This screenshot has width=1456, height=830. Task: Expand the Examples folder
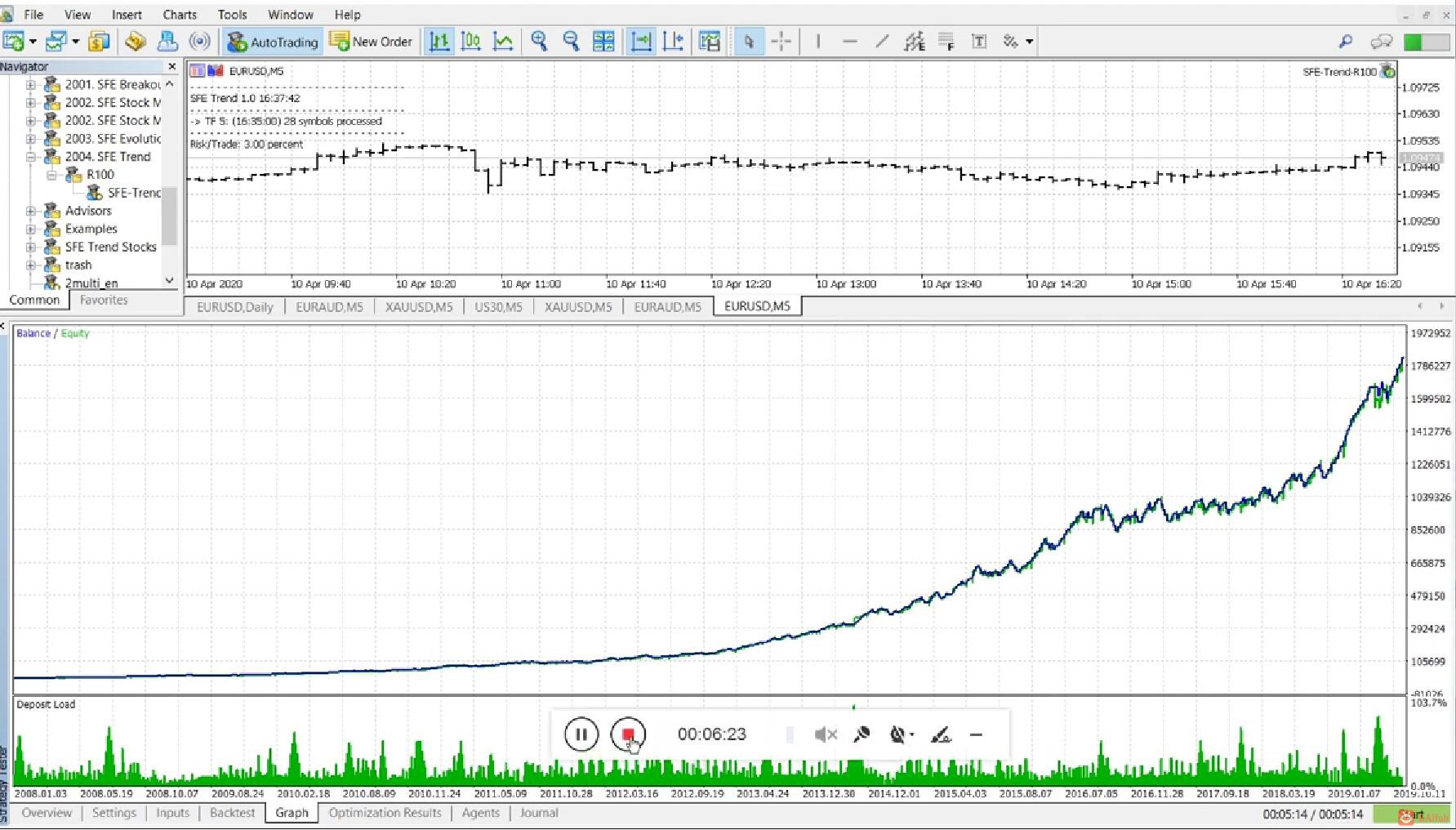coord(31,229)
